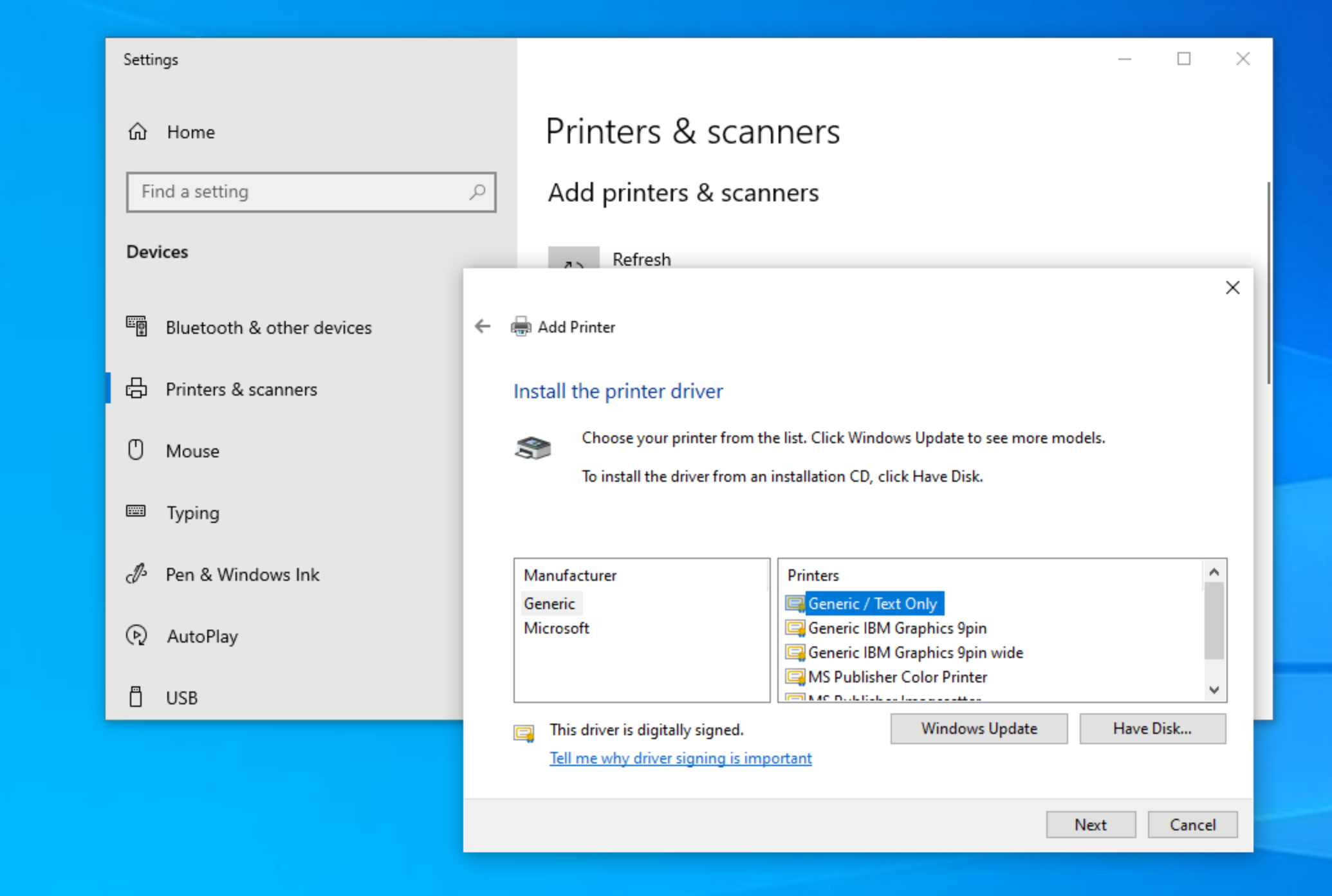1332x896 pixels.
Task: Click the Home icon in Settings sidebar
Action: [138, 131]
